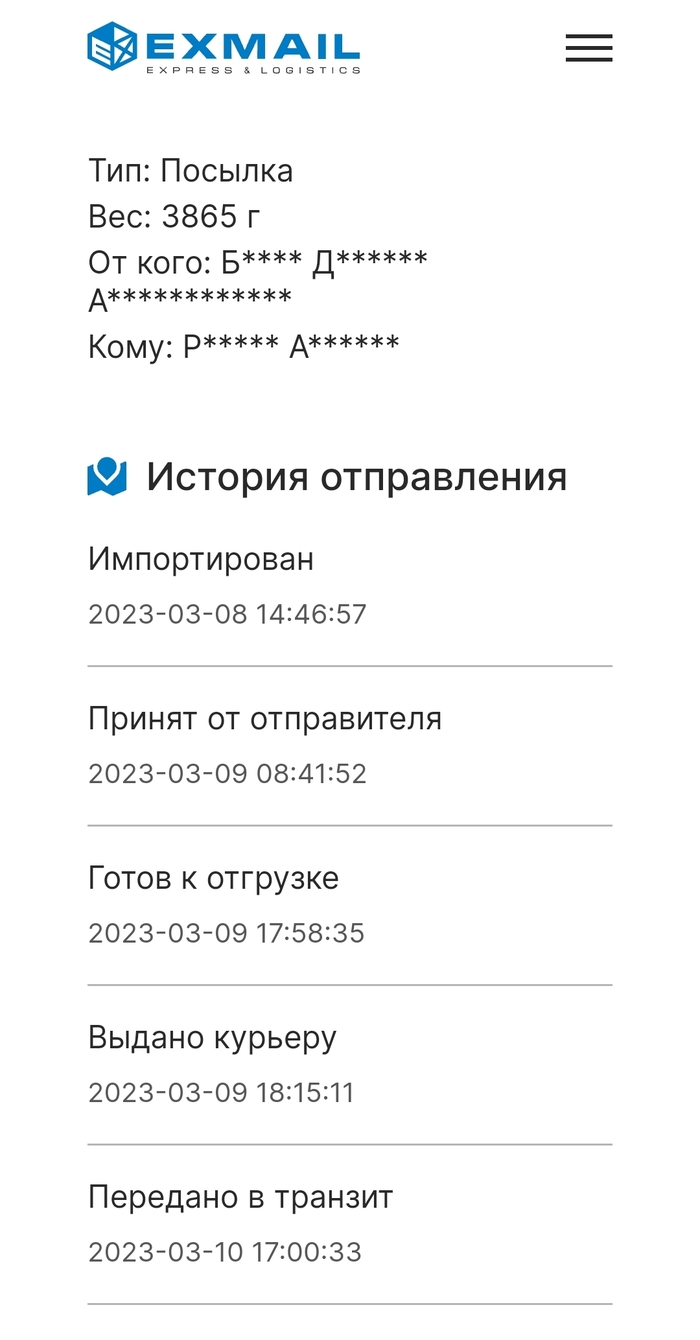Click the map pin icon beside История отправления
The width and height of the screenshot is (700, 1340).
pyautogui.click(x=107, y=477)
